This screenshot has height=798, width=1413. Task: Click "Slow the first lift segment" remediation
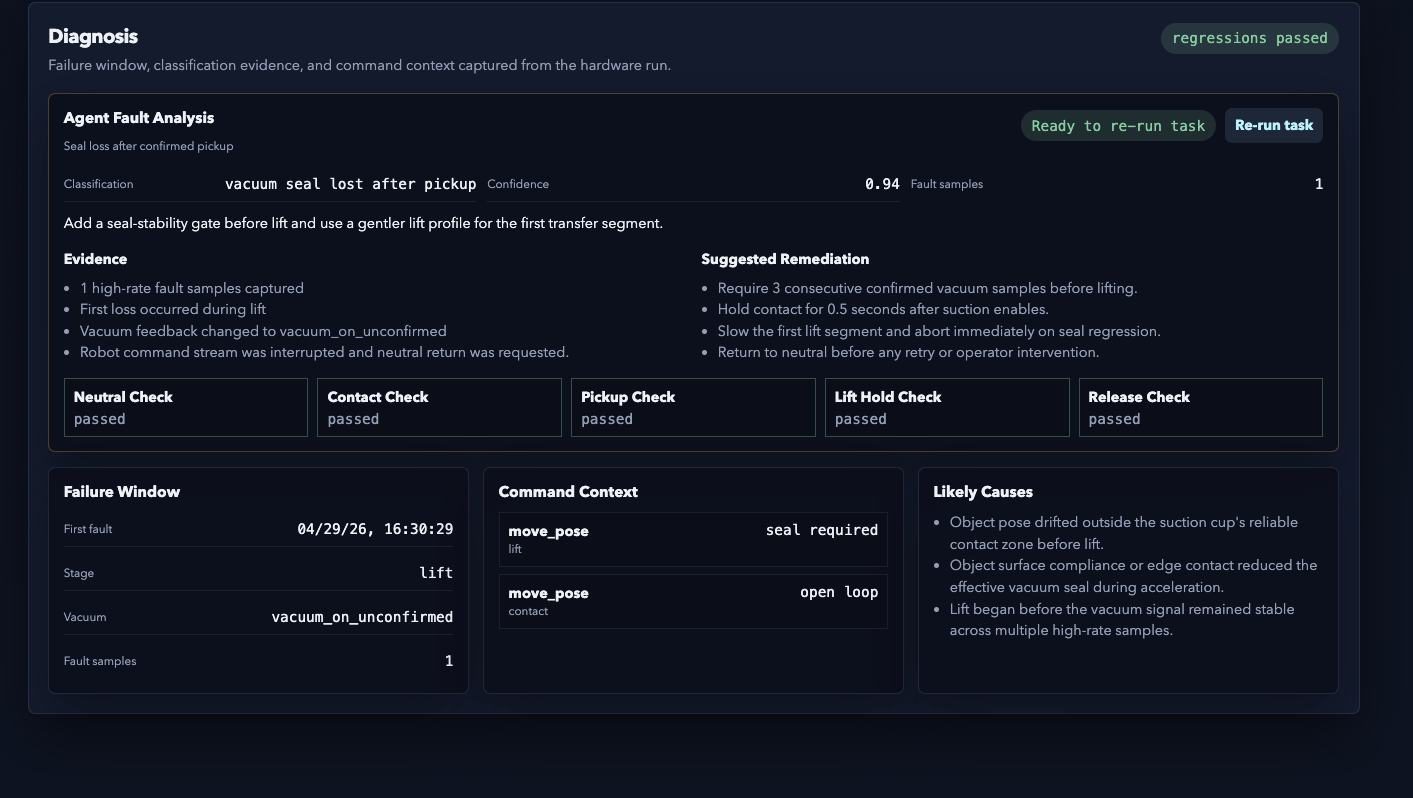click(x=939, y=331)
